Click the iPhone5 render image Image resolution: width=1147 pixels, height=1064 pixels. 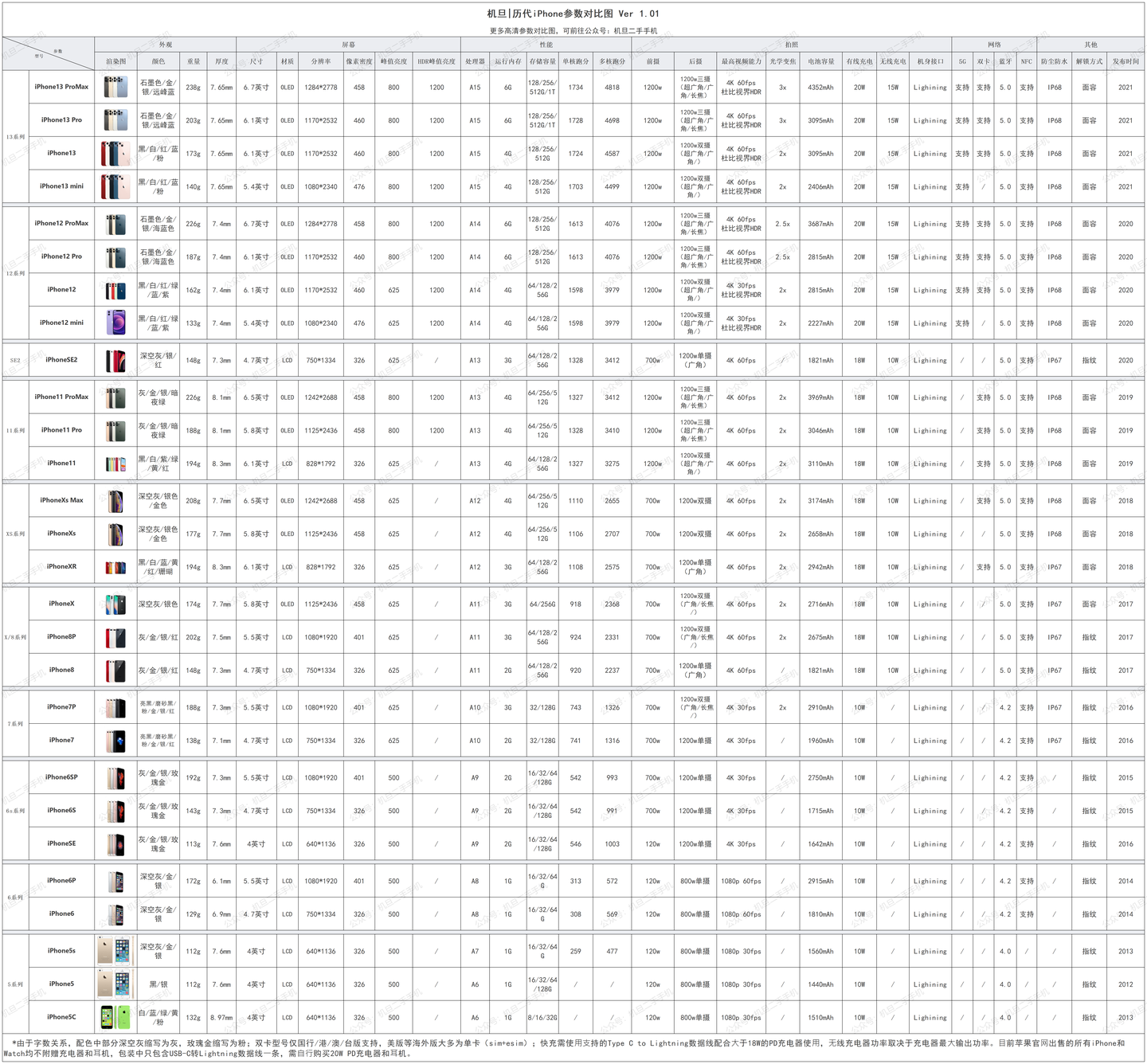point(115,984)
